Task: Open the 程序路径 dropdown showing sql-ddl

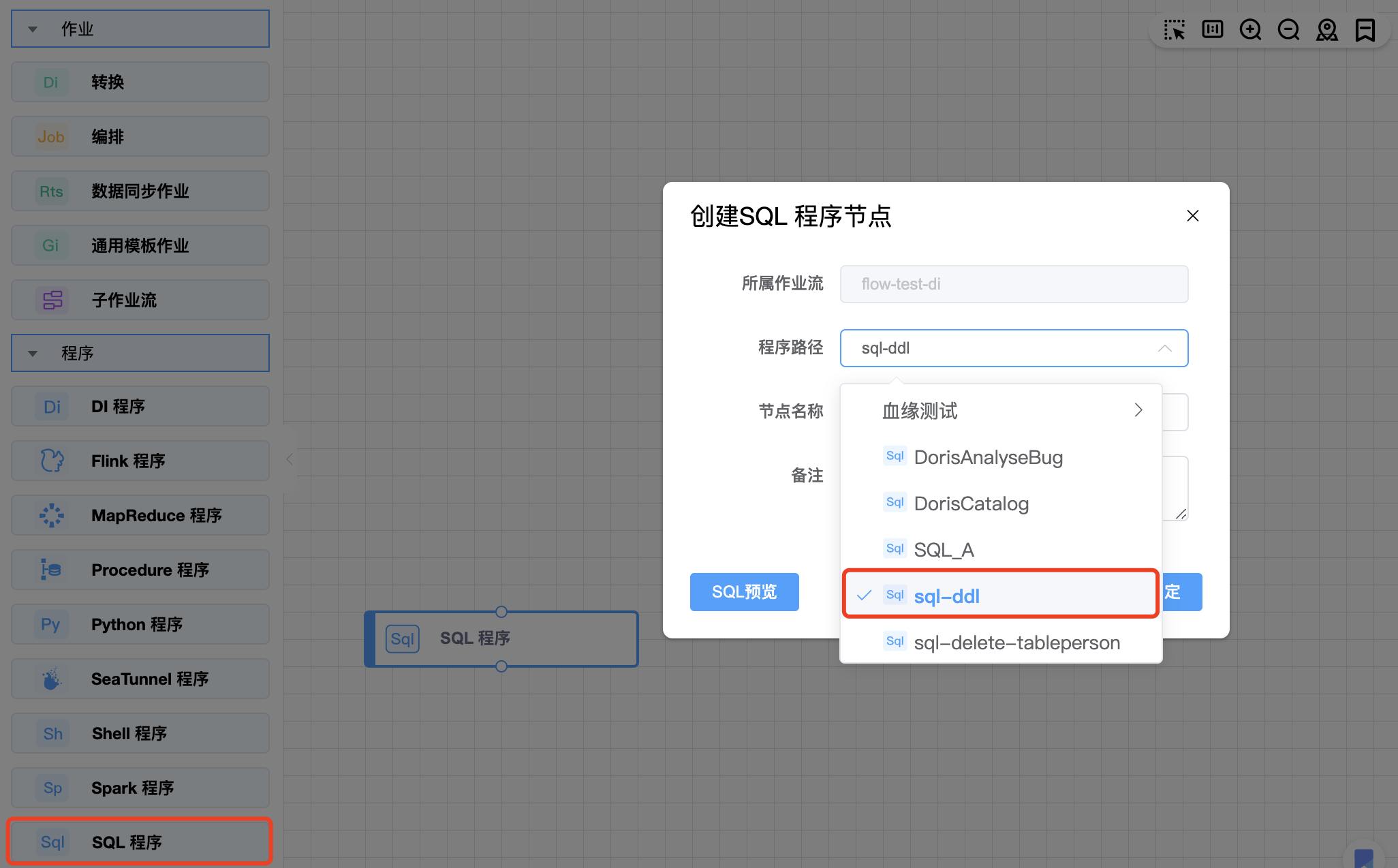Action: coord(1014,348)
